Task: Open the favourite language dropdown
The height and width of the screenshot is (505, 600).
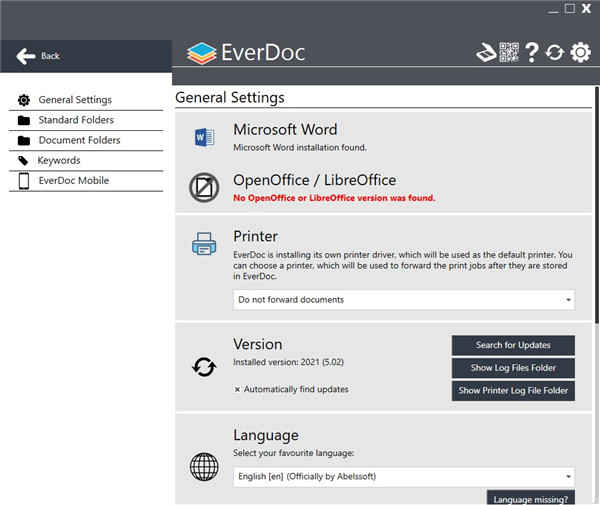Action: pos(404,477)
